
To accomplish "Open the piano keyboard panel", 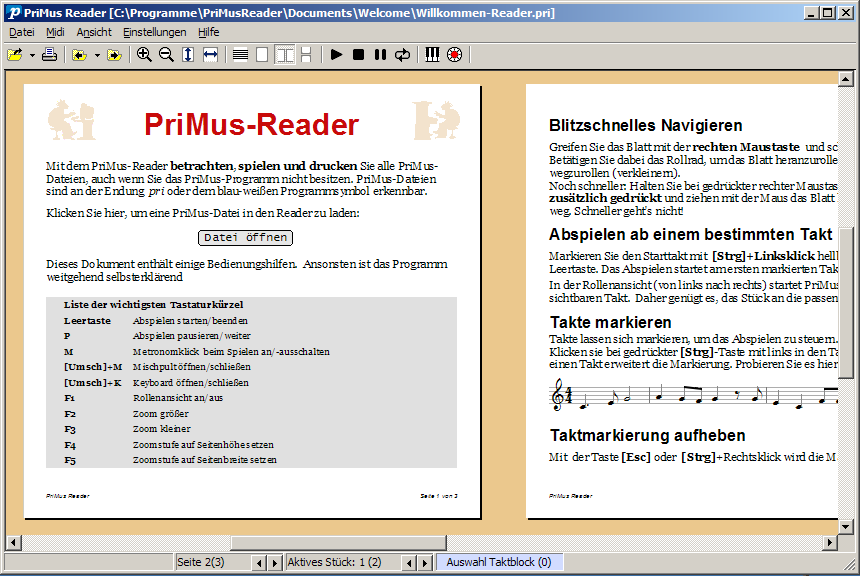I will (432, 54).
